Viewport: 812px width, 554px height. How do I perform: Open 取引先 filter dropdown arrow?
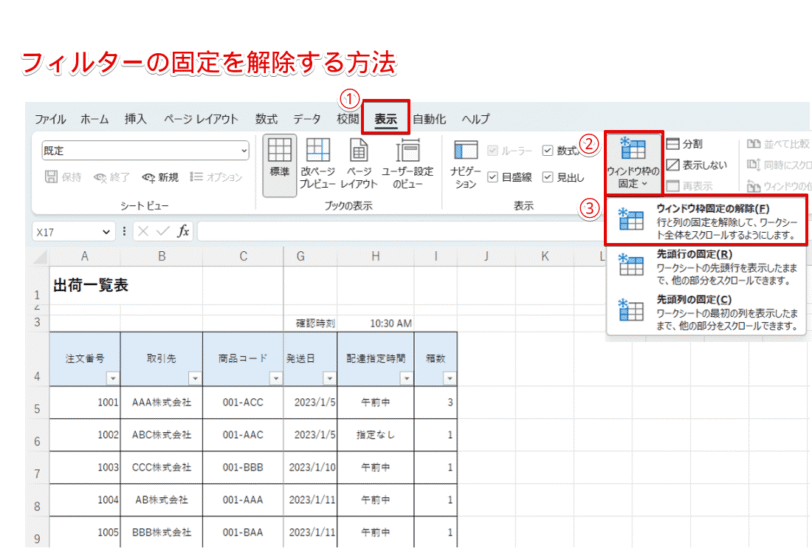point(195,378)
